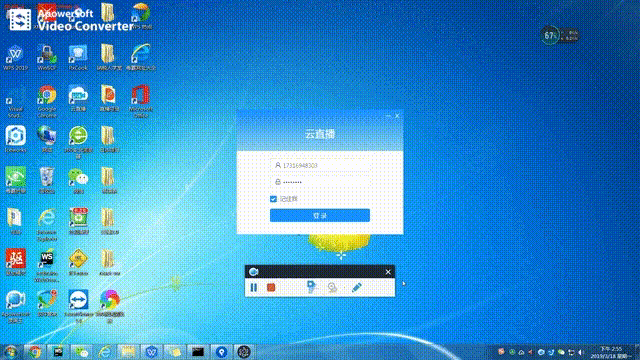Viewport: 640px width, 360px height.
Task: Open the WPS 2019 desktop icon
Action: (x=16, y=58)
